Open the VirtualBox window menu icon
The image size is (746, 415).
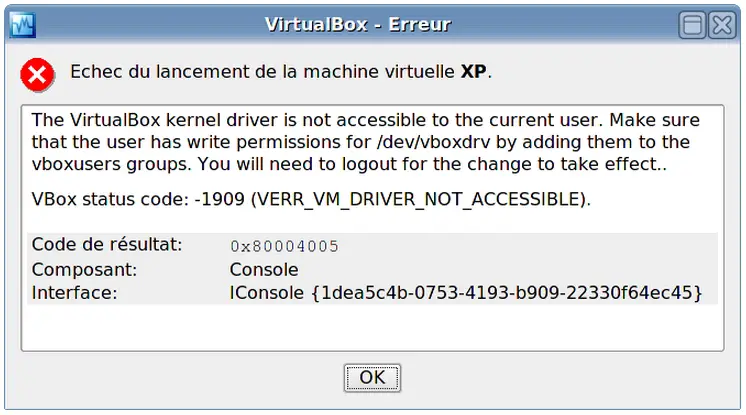click(23, 25)
